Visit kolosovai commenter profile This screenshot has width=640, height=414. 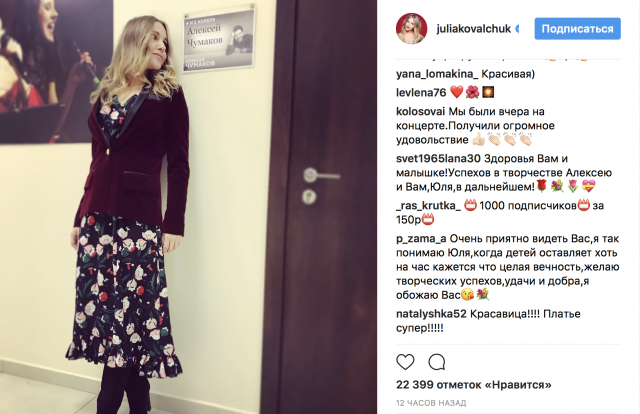click(x=420, y=111)
